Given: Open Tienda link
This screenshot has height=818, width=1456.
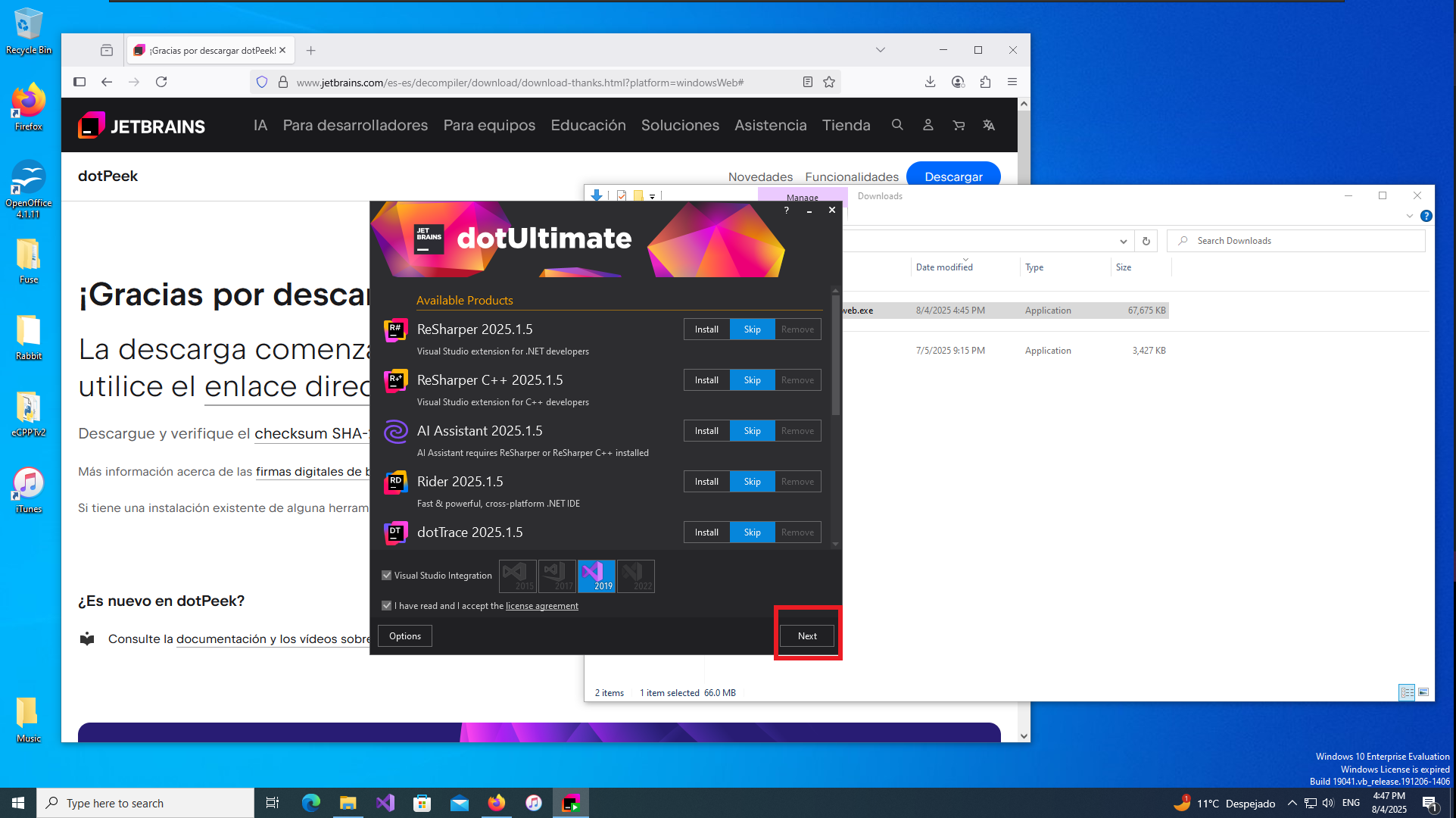Looking at the screenshot, I should click(x=846, y=126).
